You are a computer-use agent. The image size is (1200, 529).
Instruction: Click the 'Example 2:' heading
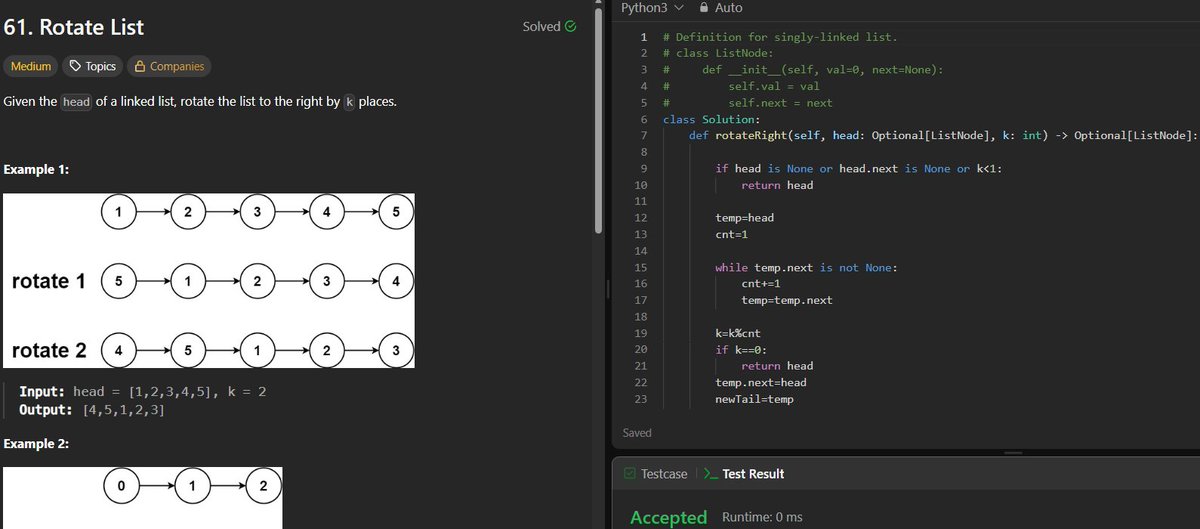coord(36,444)
